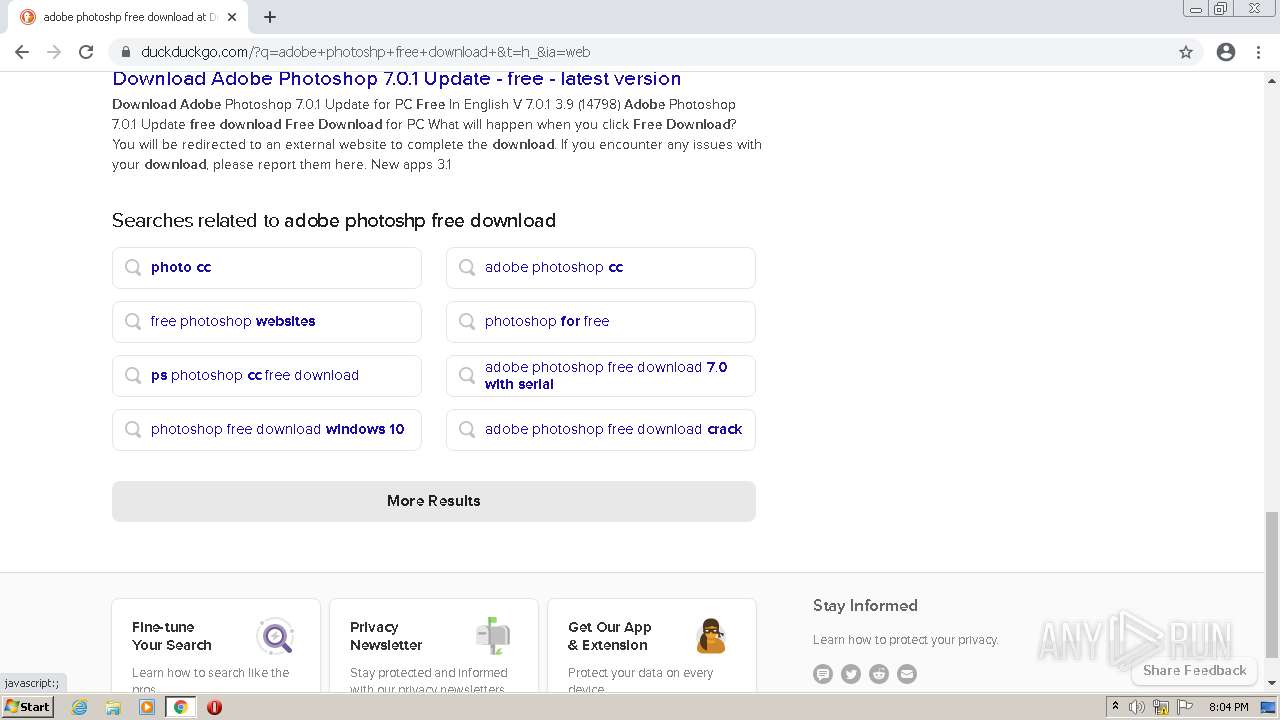Open the email icon under Stay Informed
1280x720 pixels.
click(x=907, y=674)
